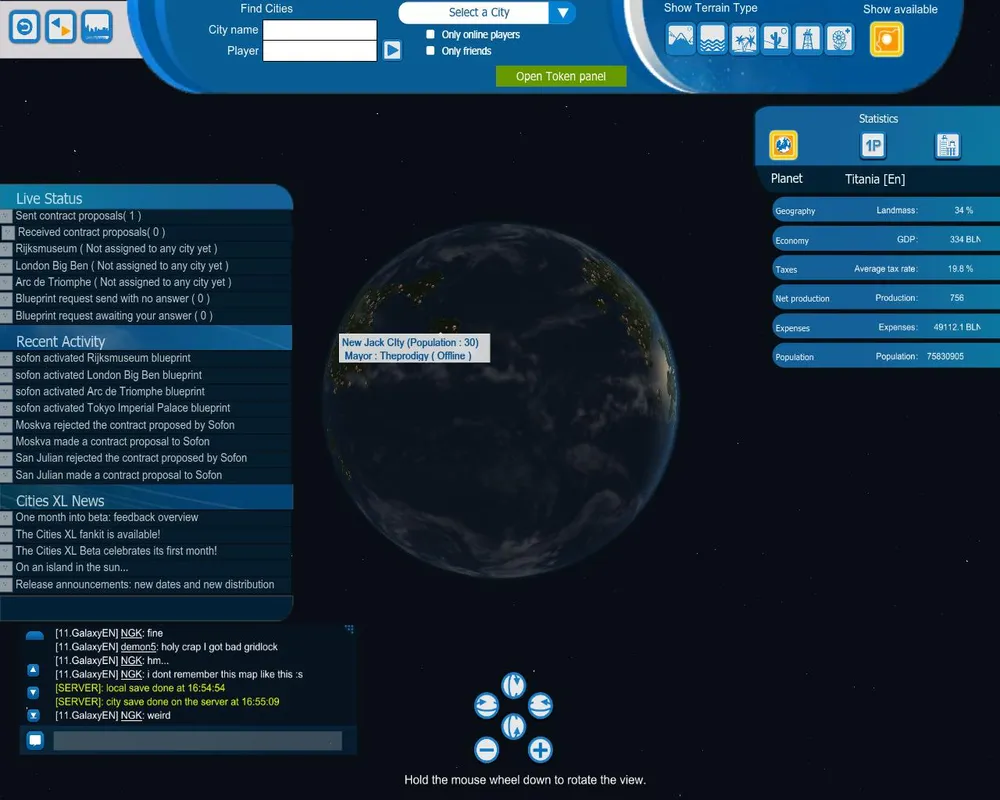This screenshot has height=800, width=1000.
Task: Open the planet statistics globe icon
Action: coord(783,146)
